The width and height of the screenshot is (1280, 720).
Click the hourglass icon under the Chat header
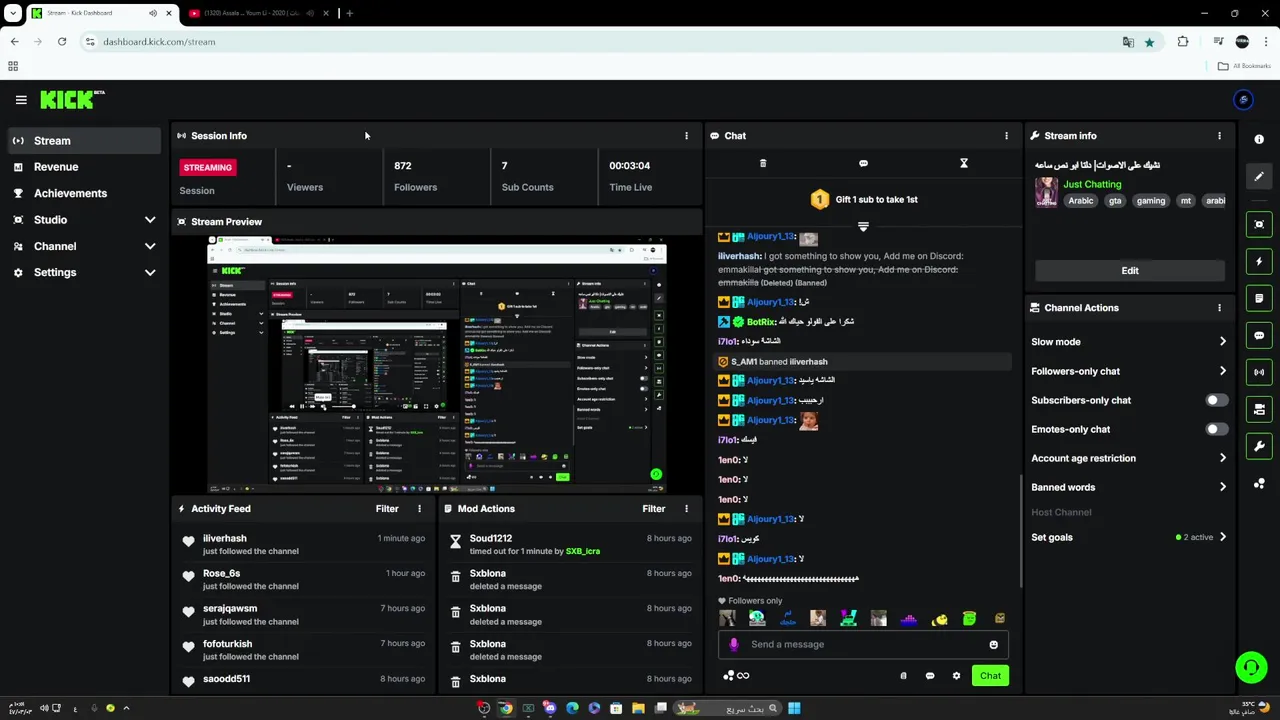click(x=964, y=163)
